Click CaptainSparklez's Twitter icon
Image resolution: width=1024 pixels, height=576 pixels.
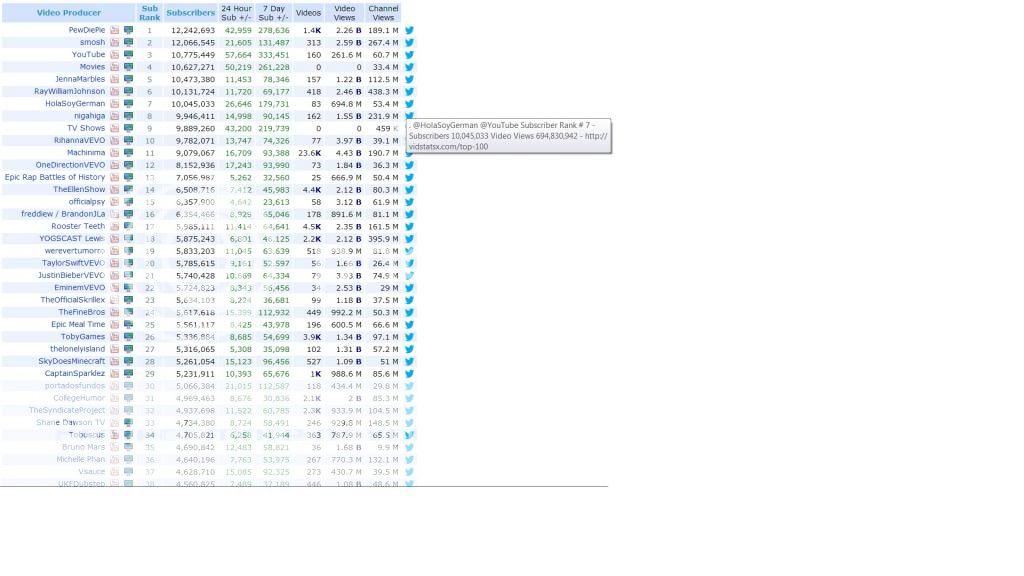click(409, 374)
